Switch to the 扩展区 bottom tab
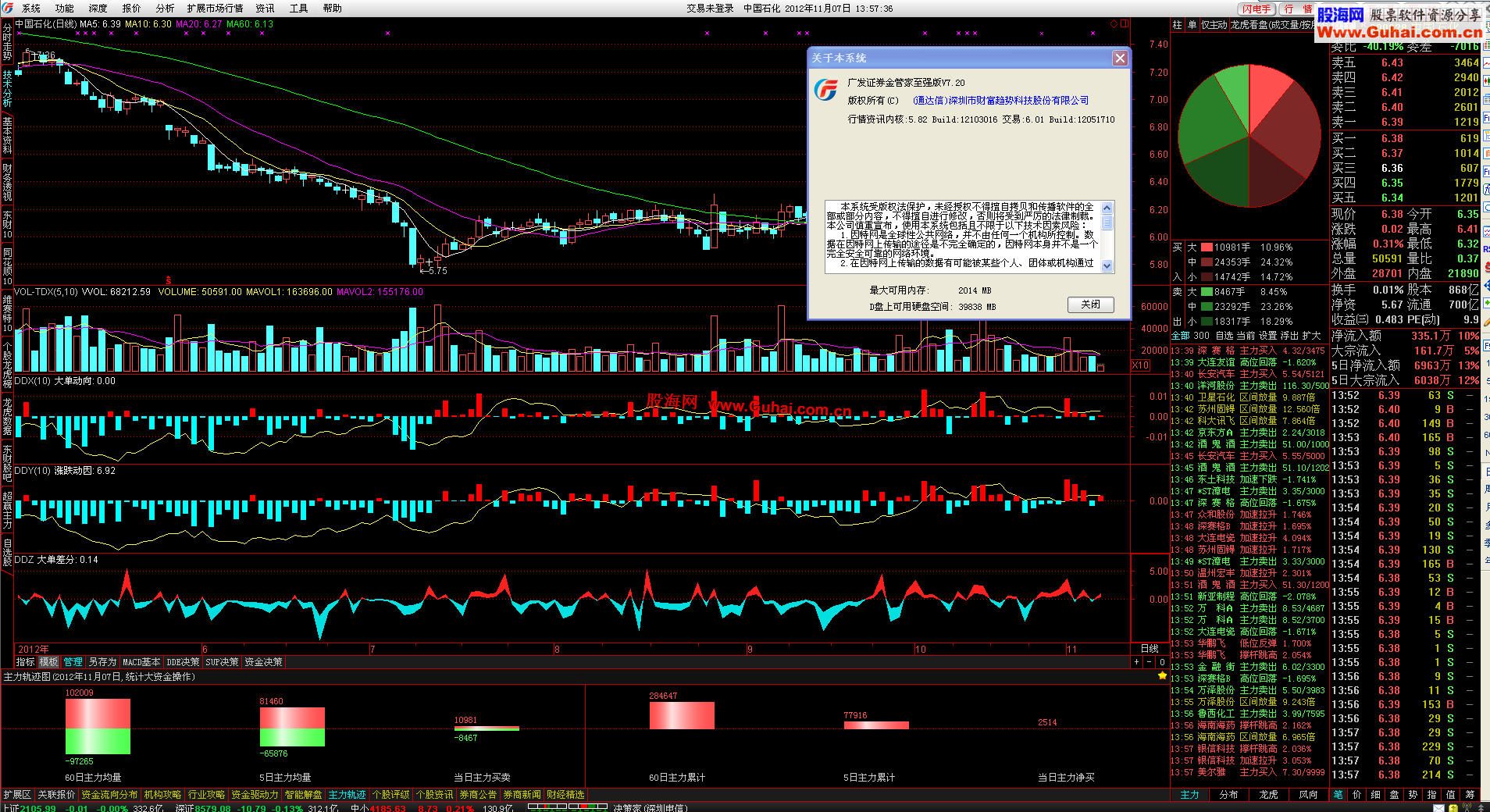The height and width of the screenshot is (812, 1490). (17, 795)
